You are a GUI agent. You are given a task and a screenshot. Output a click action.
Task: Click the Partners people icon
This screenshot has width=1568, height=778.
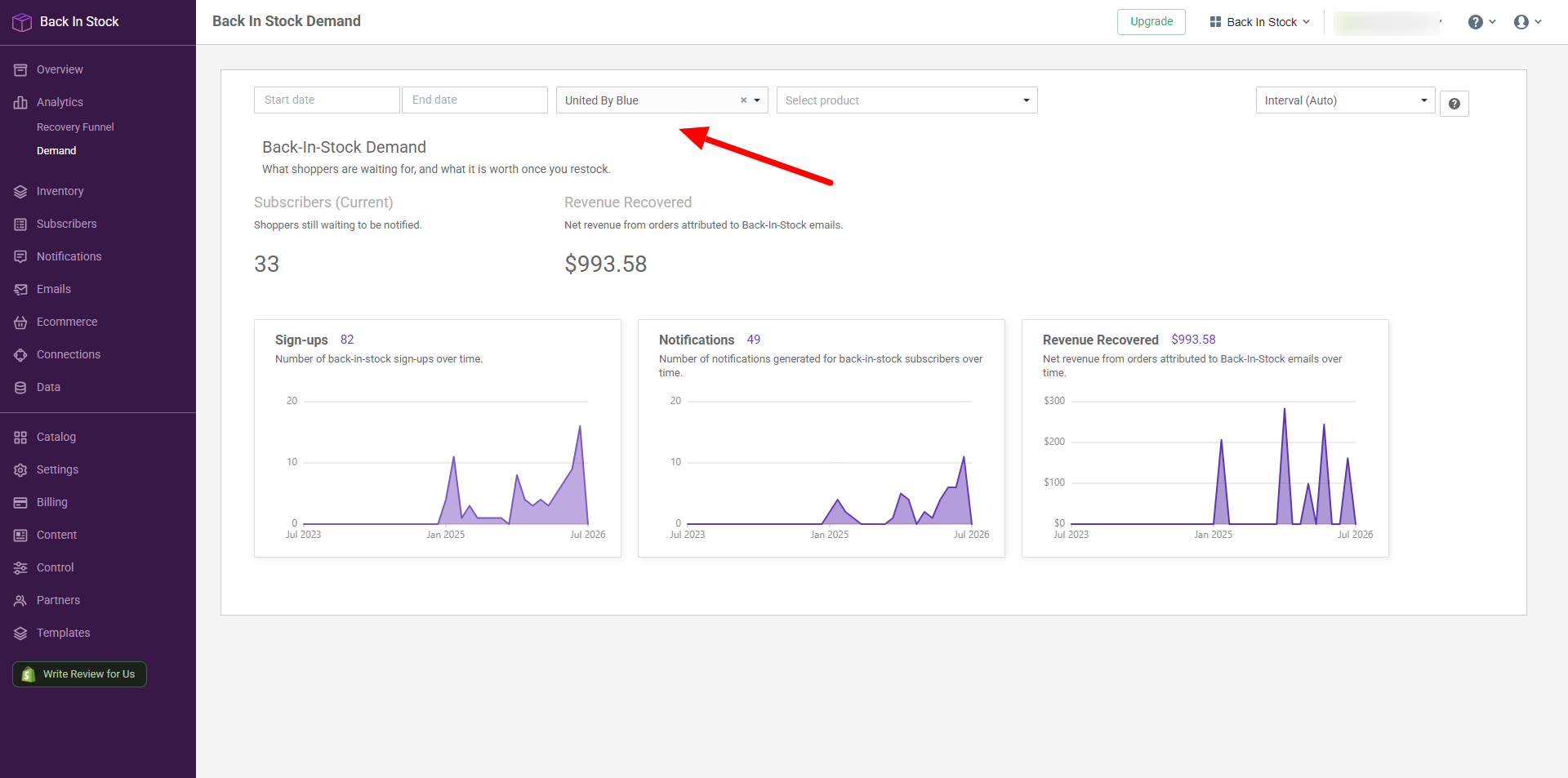click(20, 601)
